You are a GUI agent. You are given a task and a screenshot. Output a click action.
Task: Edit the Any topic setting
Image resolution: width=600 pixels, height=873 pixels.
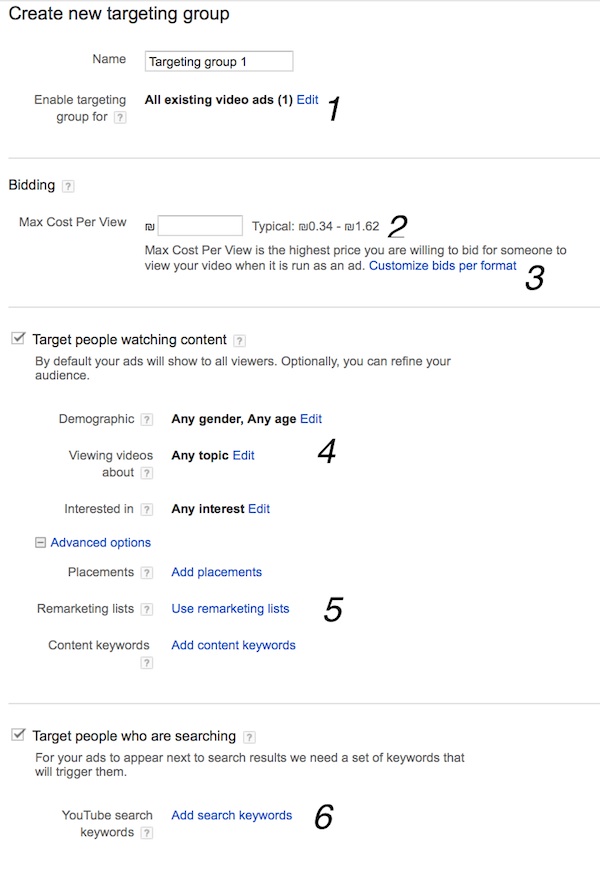point(243,455)
